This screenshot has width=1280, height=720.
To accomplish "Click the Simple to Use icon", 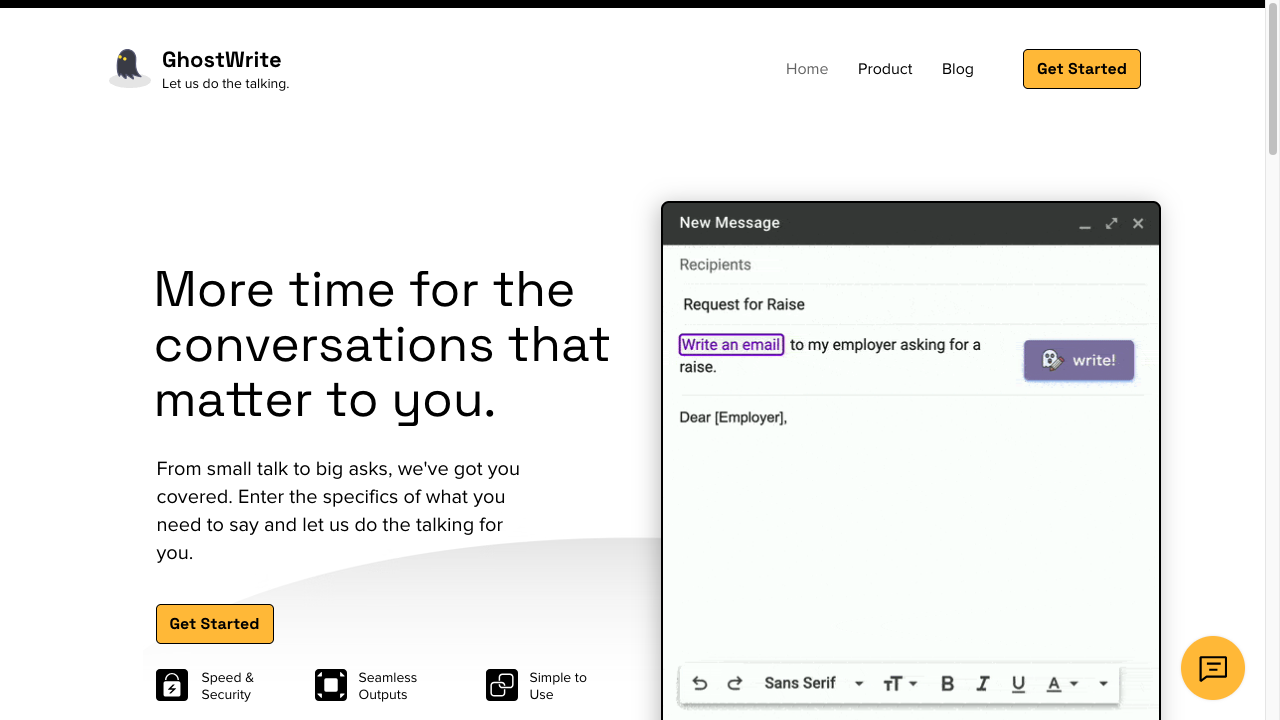I will coord(502,685).
